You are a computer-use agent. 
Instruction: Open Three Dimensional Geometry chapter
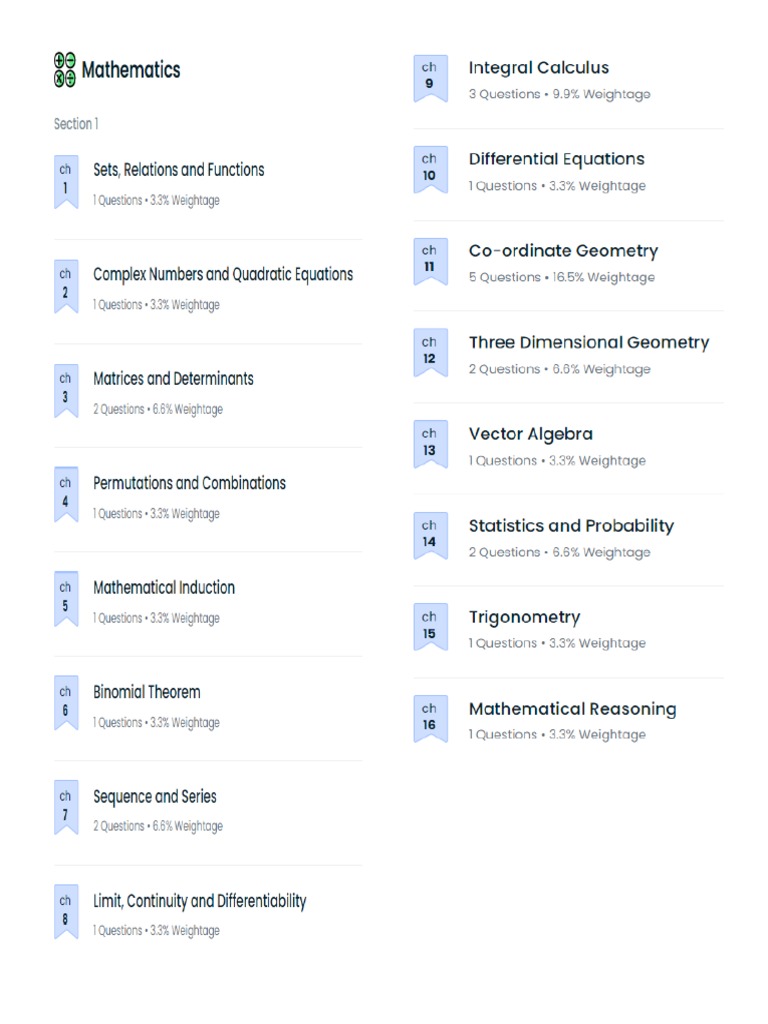(589, 343)
